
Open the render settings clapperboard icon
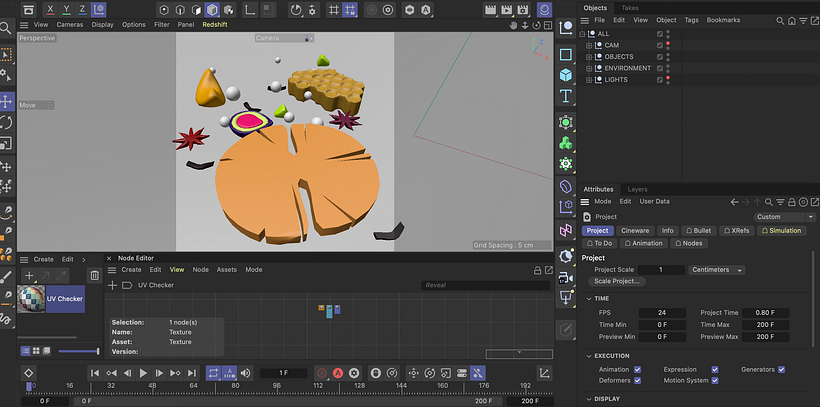[522, 9]
